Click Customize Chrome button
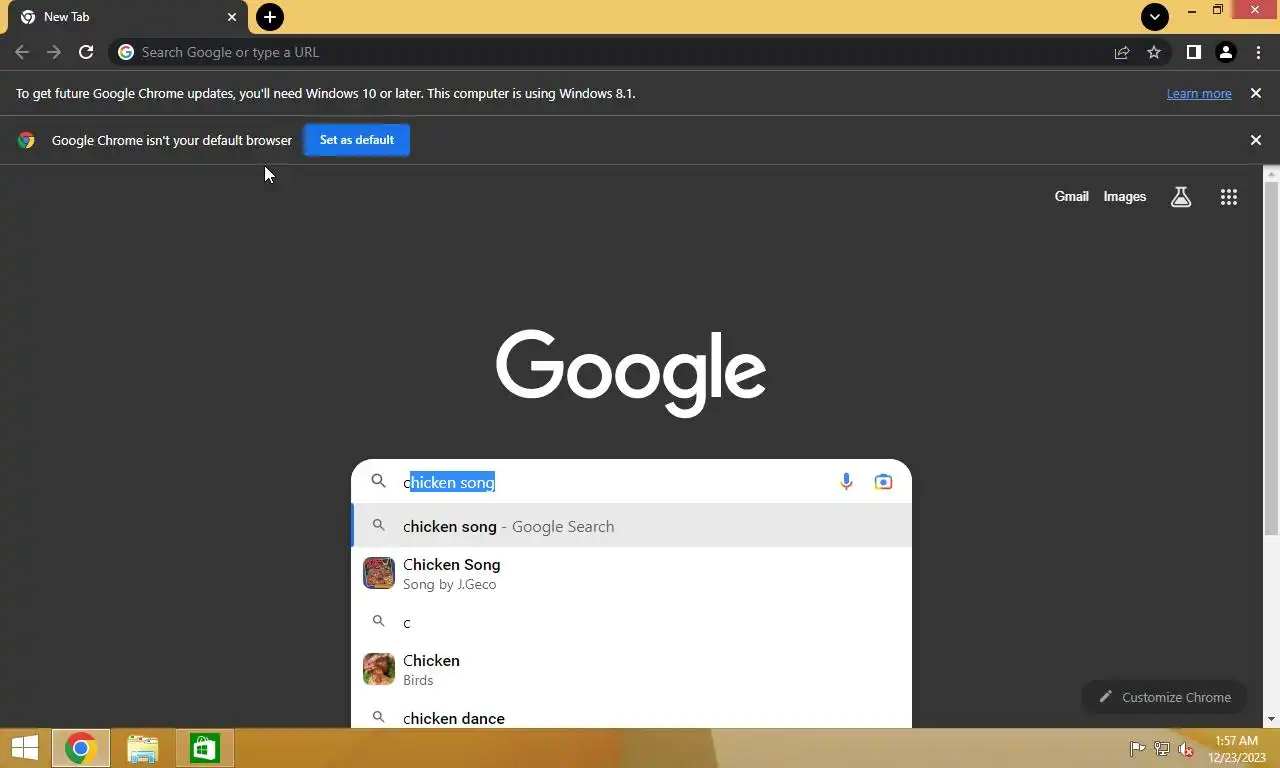 [x=1164, y=697]
